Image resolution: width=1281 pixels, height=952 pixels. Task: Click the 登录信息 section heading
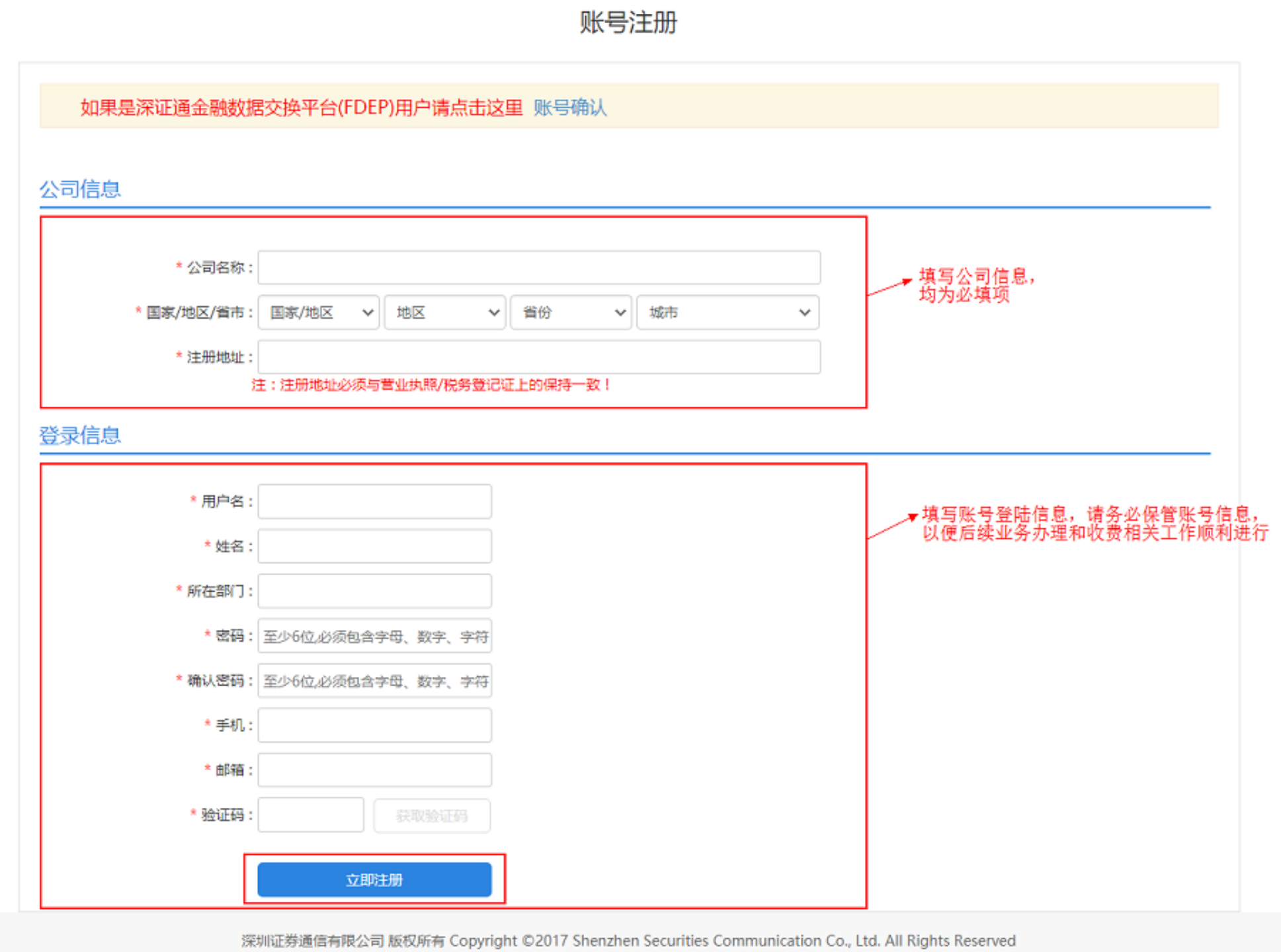click(80, 436)
